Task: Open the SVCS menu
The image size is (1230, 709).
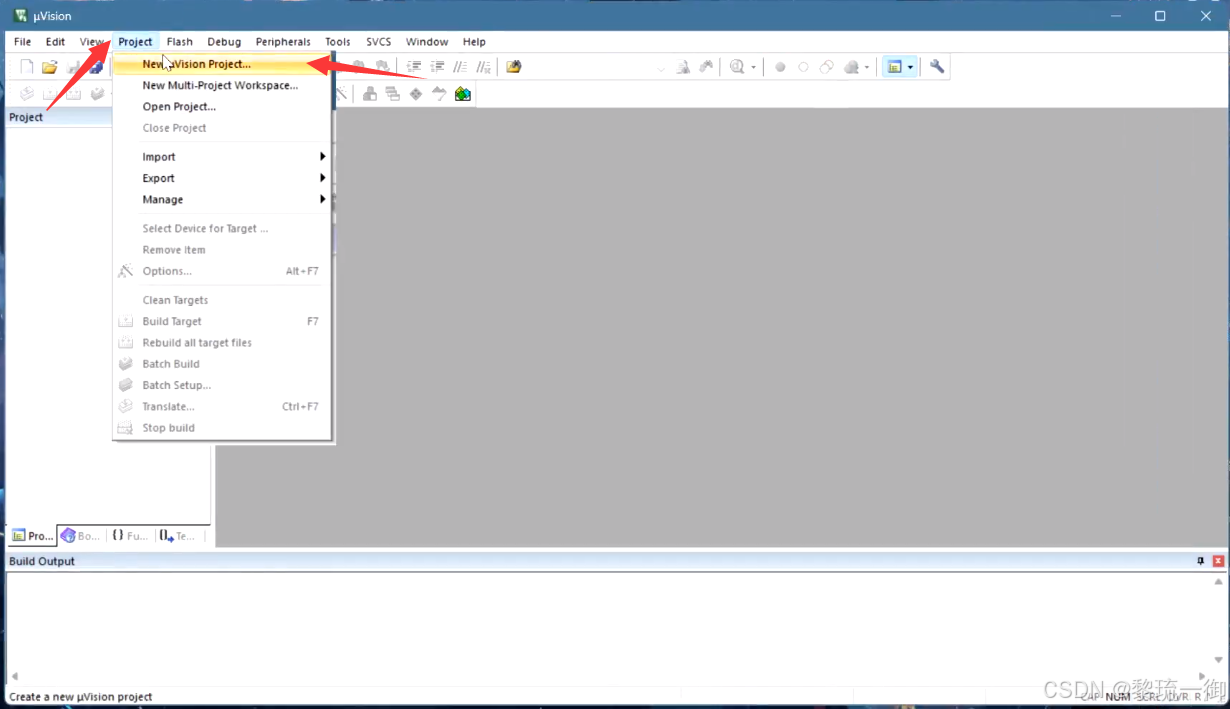Action: pos(379,42)
